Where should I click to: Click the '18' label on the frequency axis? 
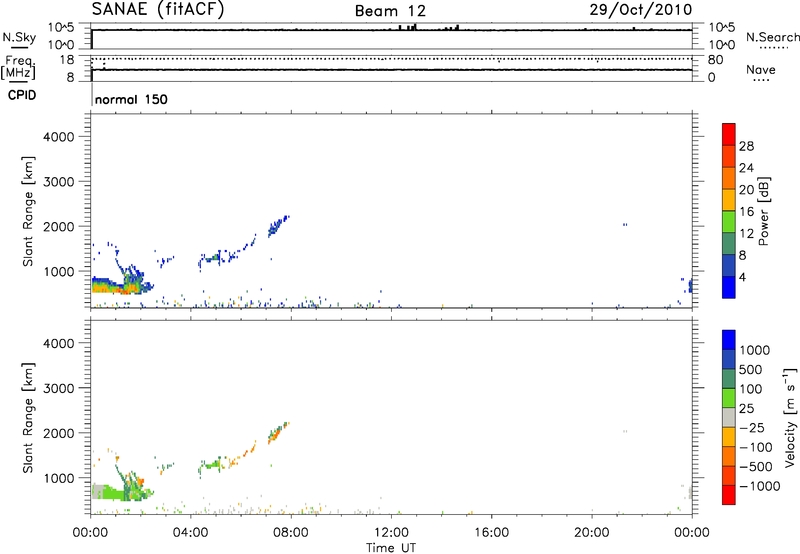click(x=67, y=60)
